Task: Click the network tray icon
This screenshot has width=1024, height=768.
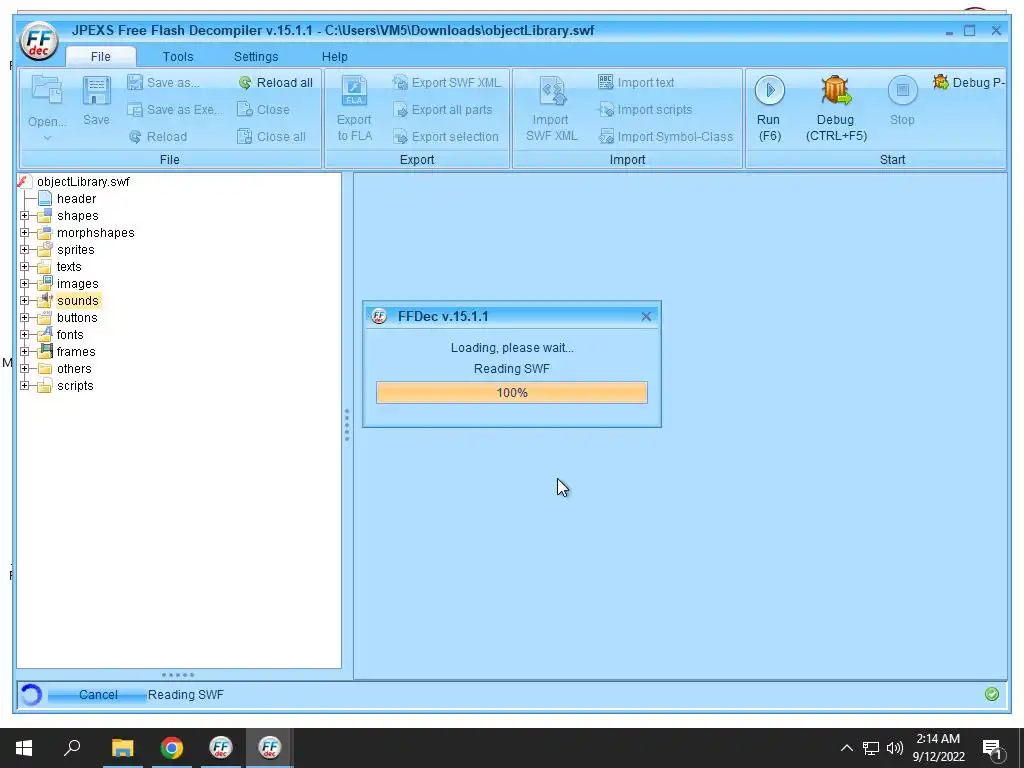Action: (871, 748)
